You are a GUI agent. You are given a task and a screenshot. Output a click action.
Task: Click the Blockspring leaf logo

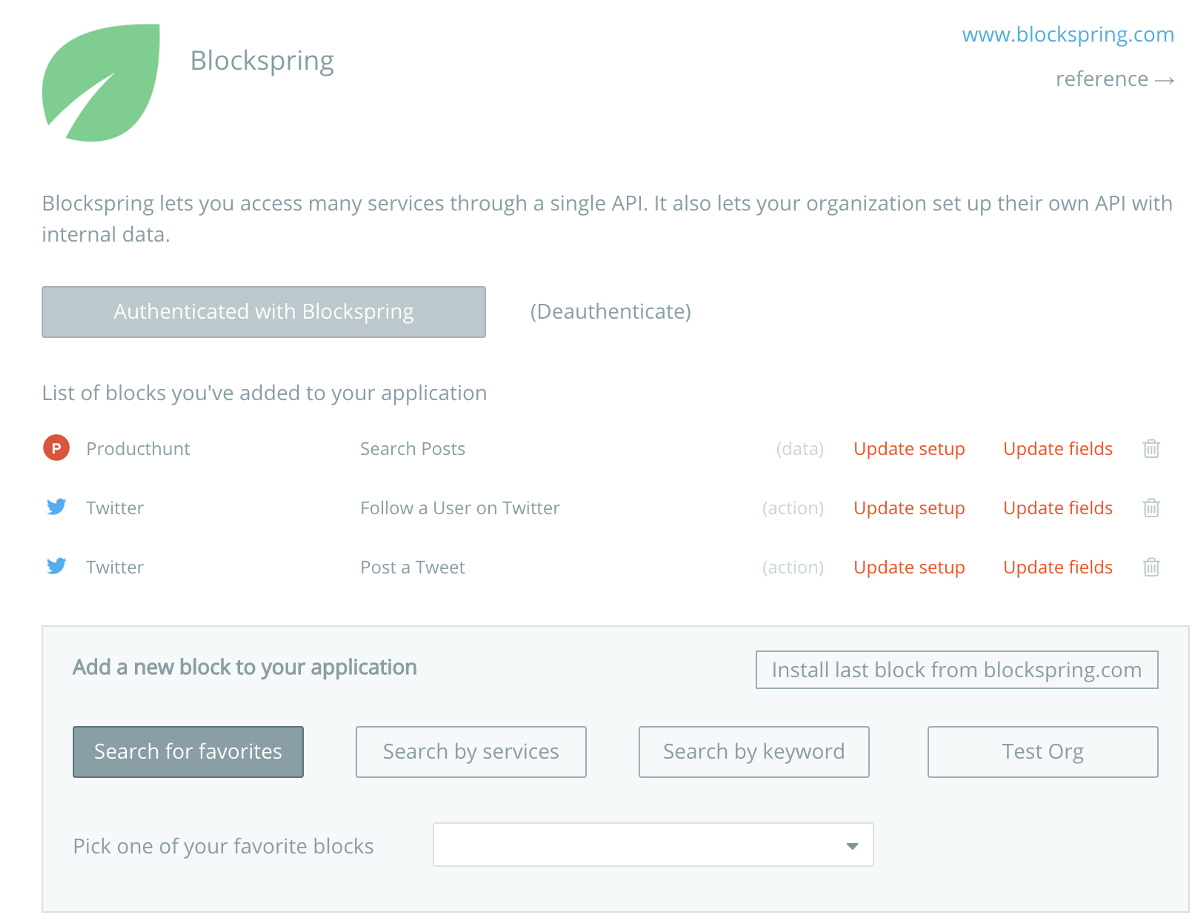99,83
